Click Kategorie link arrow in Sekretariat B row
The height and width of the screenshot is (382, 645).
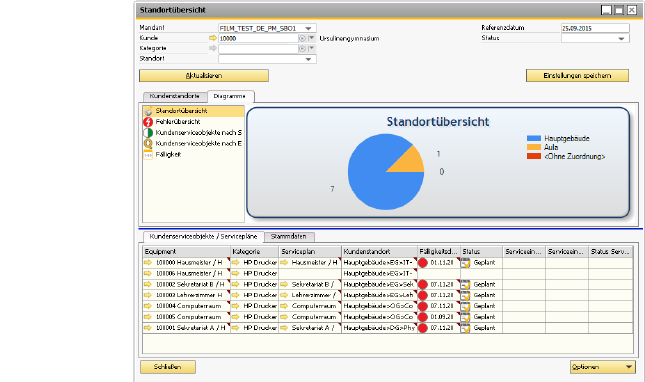click(x=236, y=284)
